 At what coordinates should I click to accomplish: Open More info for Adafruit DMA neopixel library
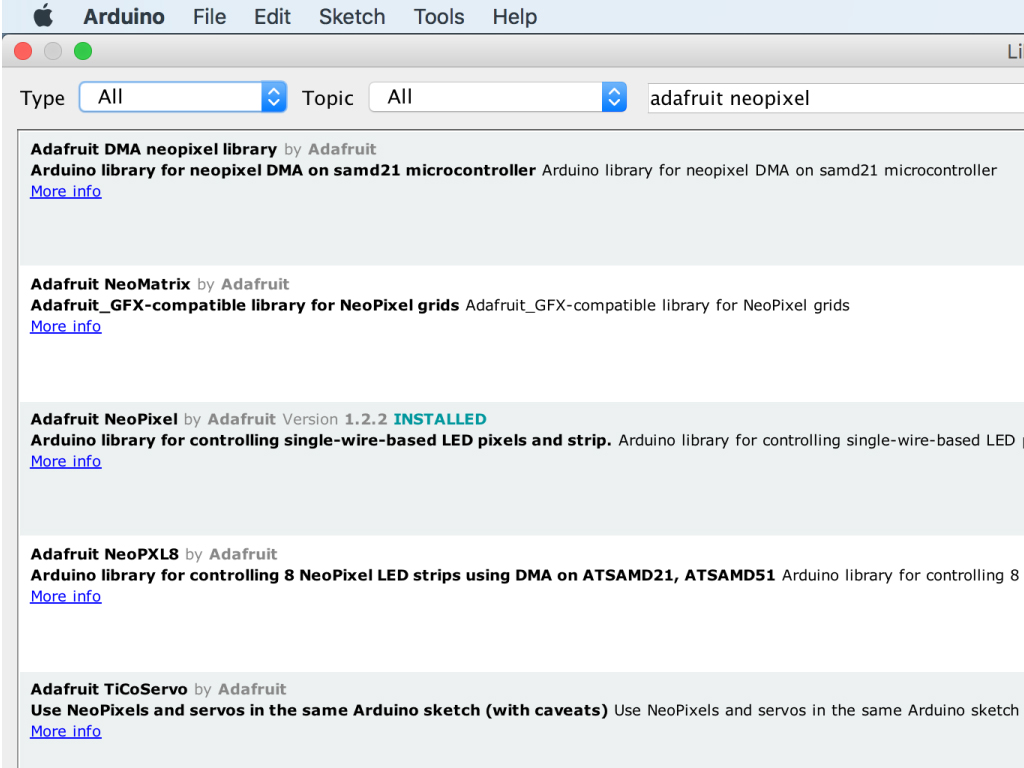[x=66, y=191]
